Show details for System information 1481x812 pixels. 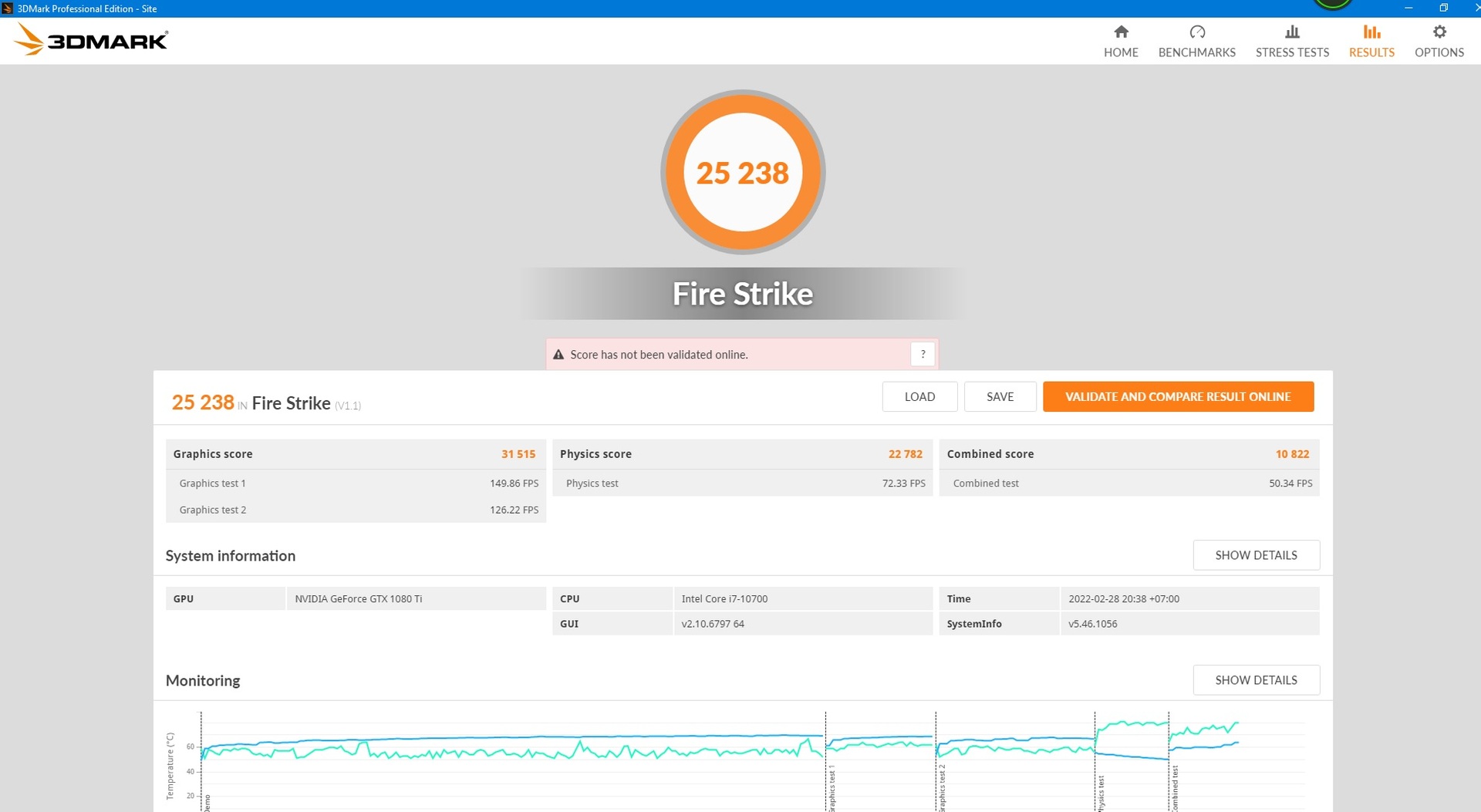click(1256, 555)
